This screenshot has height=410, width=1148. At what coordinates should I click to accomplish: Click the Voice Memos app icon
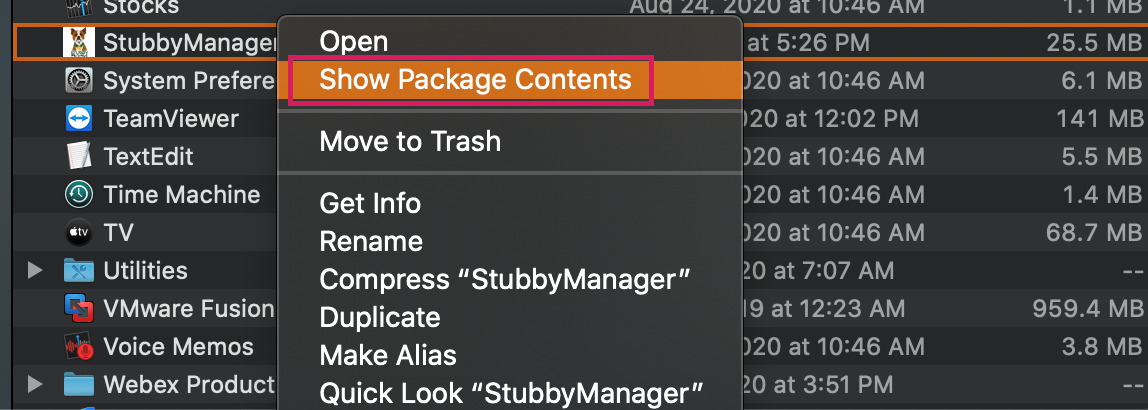coord(78,346)
